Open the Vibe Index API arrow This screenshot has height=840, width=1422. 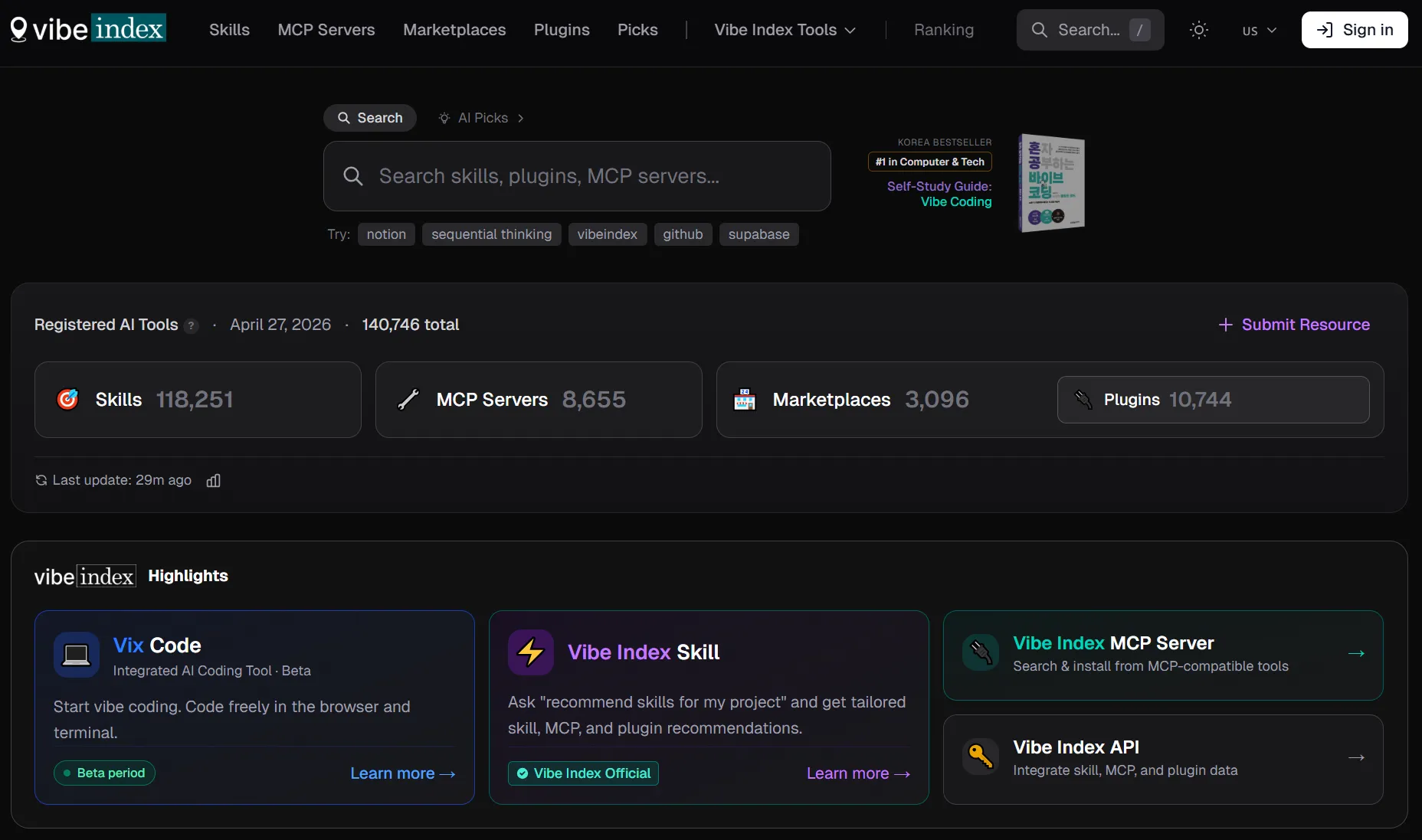coord(1356,757)
